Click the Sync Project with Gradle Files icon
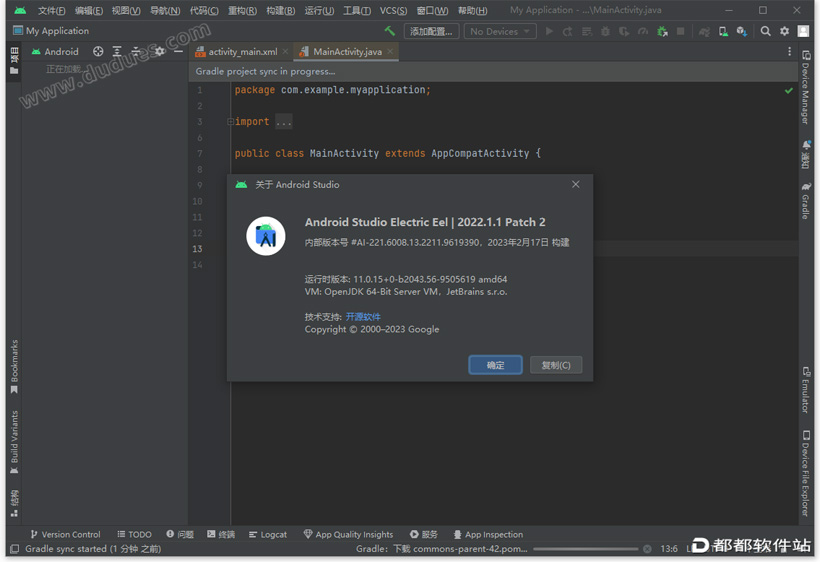 704,31
